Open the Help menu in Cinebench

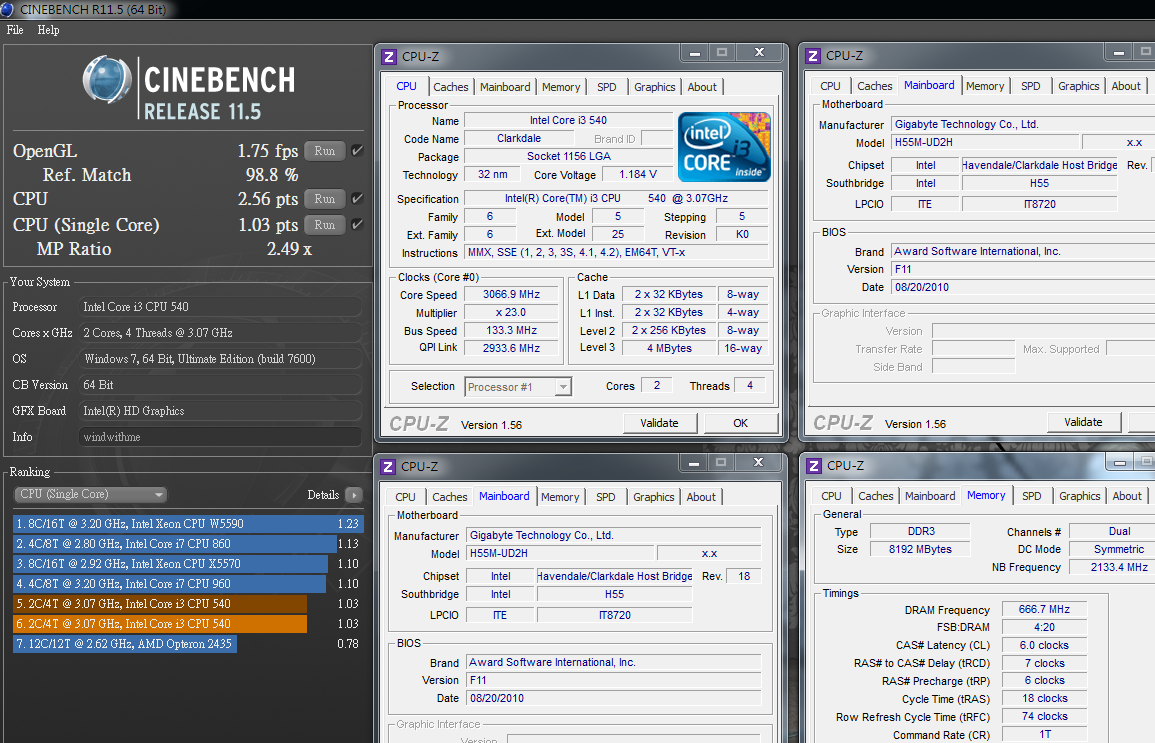coord(49,30)
